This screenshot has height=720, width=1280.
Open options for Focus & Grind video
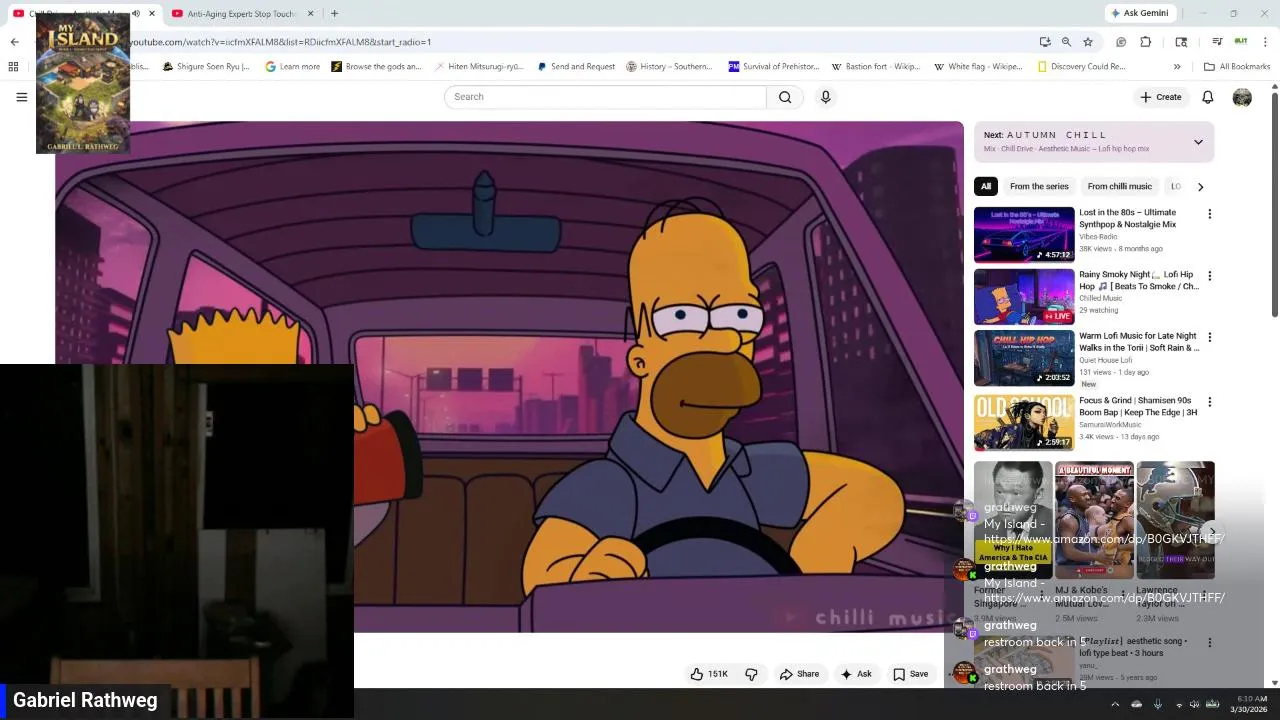pyautogui.click(x=1209, y=402)
